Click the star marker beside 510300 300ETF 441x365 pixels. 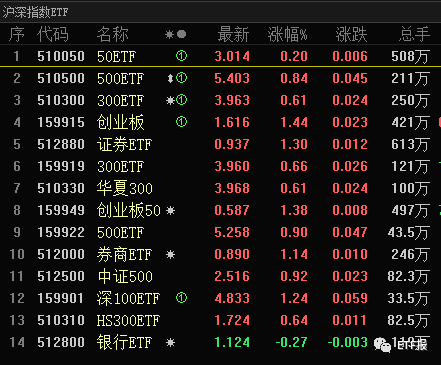pos(170,100)
